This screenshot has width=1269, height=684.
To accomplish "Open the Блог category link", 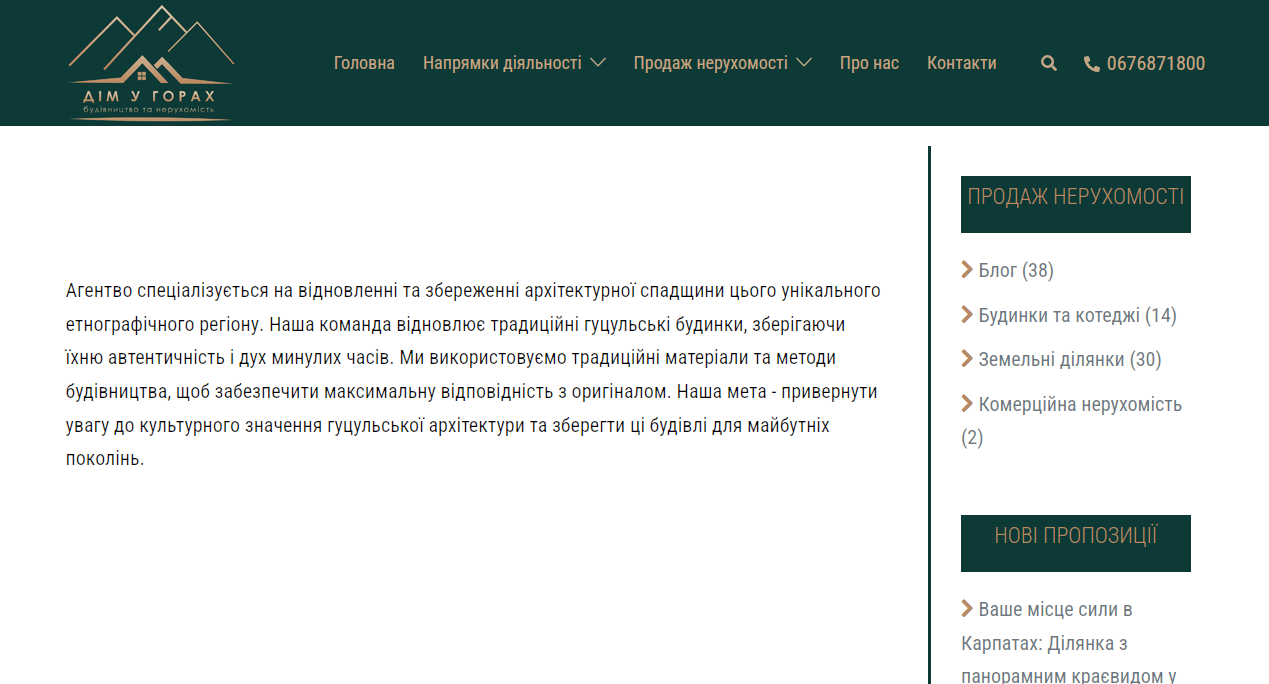I will [x=998, y=270].
